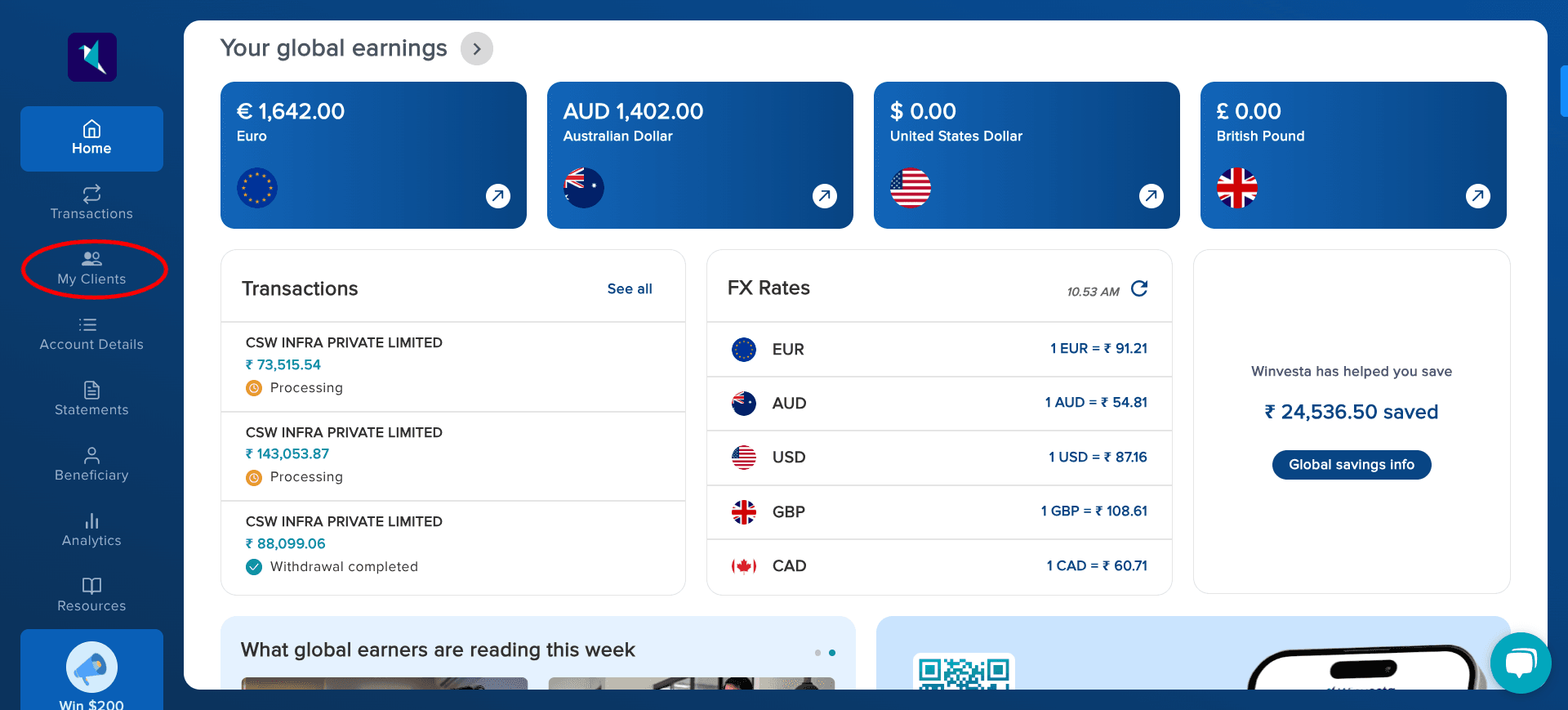Go to Transactions in the sidebar
The width and height of the screenshot is (1568, 710).
[91, 203]
